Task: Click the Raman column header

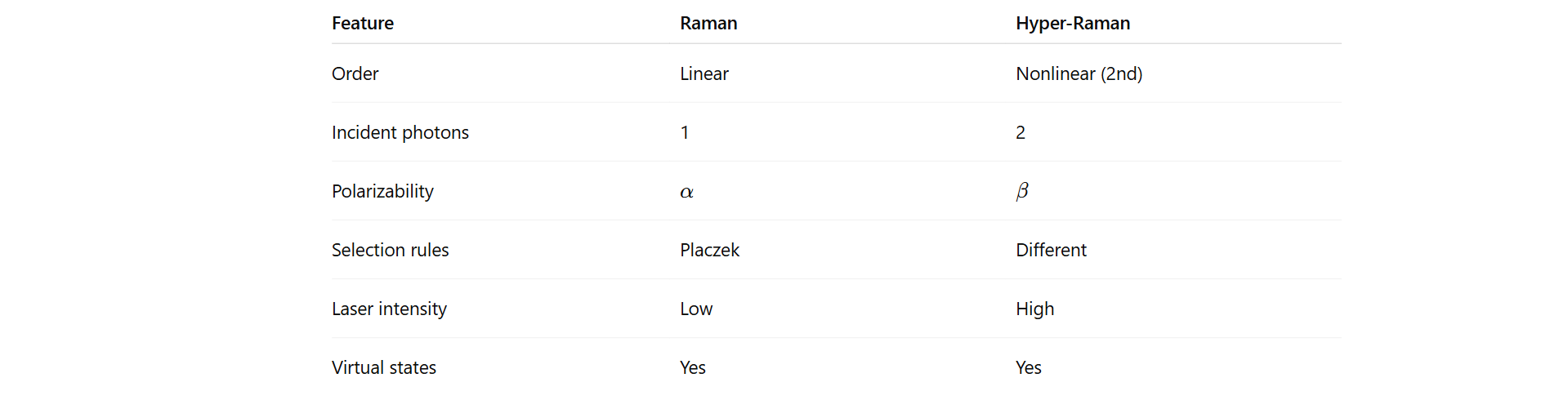Action: [x=708, y=24]
